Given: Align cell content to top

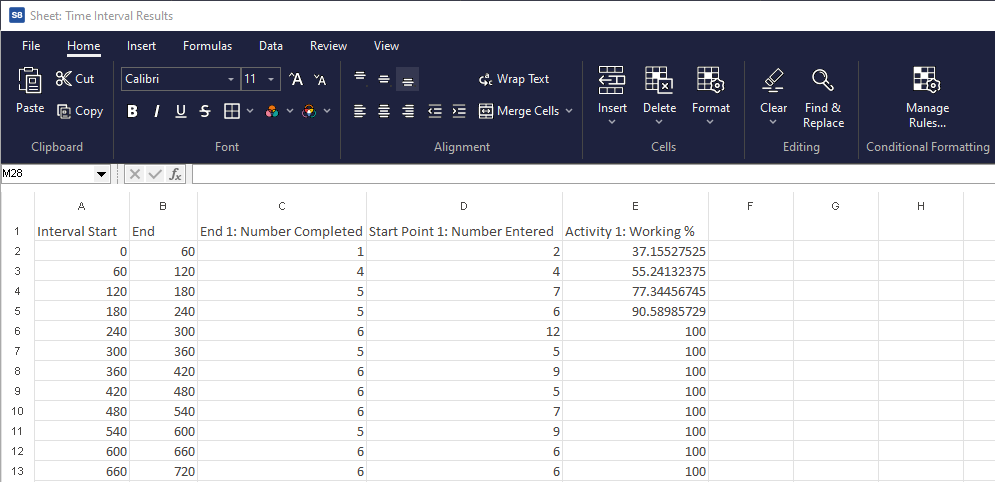Looking at the screenshot, I should pos(360,79).
